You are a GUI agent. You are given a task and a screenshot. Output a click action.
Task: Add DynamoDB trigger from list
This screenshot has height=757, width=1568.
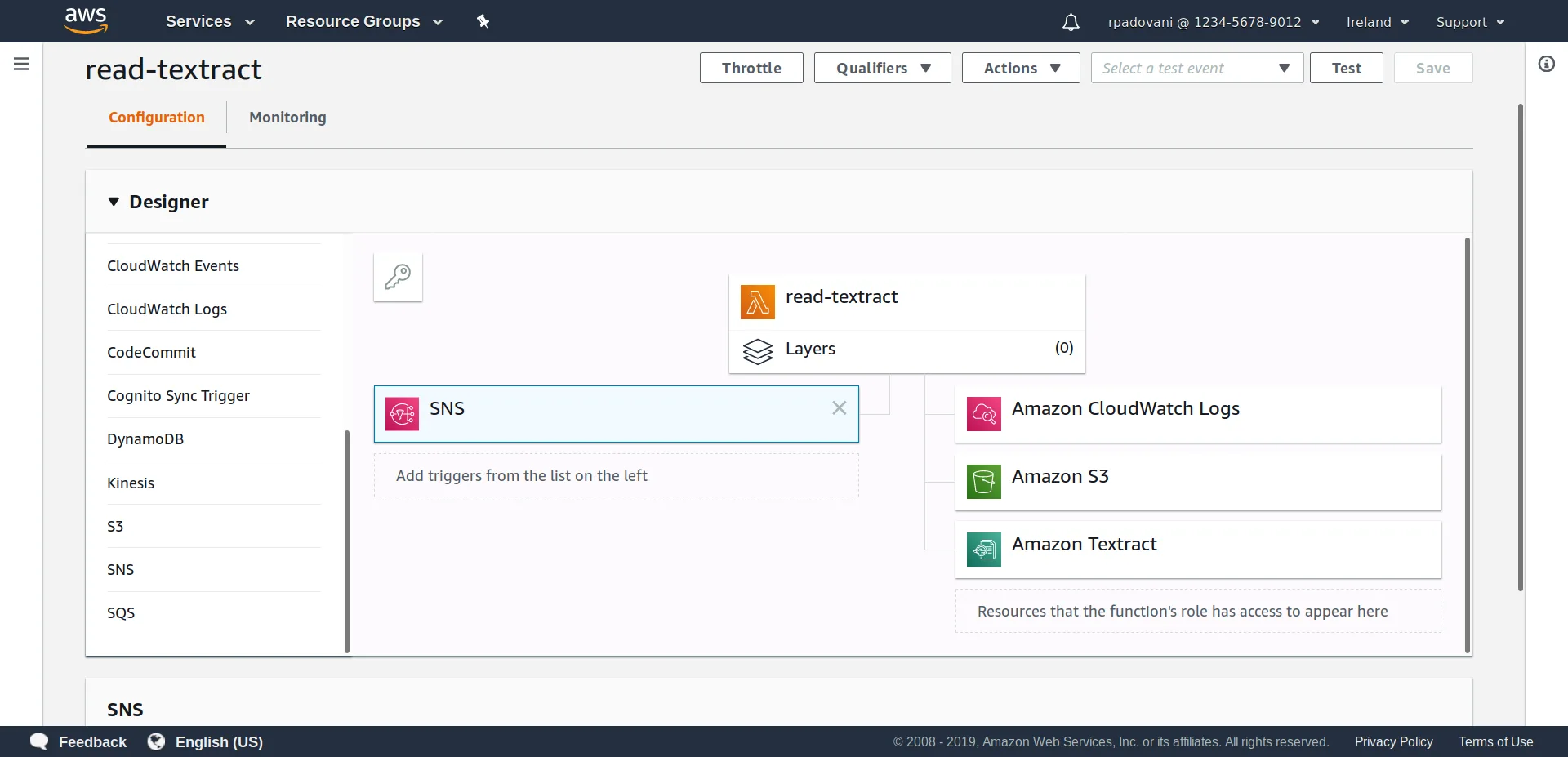click(213, 439)
